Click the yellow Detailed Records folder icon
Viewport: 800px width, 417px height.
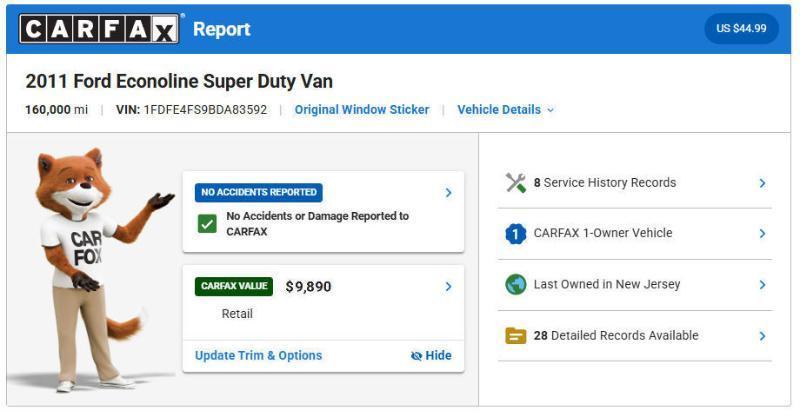(515, 336)
